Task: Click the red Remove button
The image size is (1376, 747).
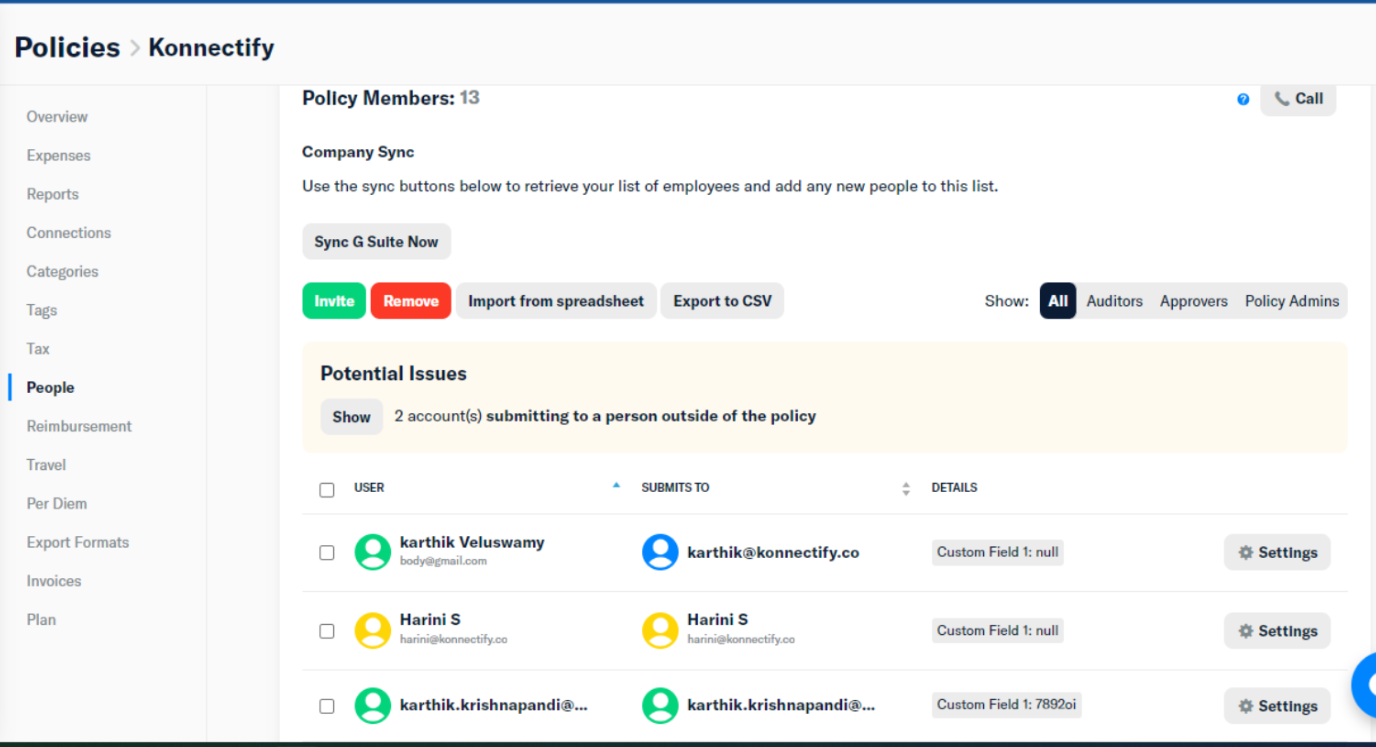Action: point(411,301)
